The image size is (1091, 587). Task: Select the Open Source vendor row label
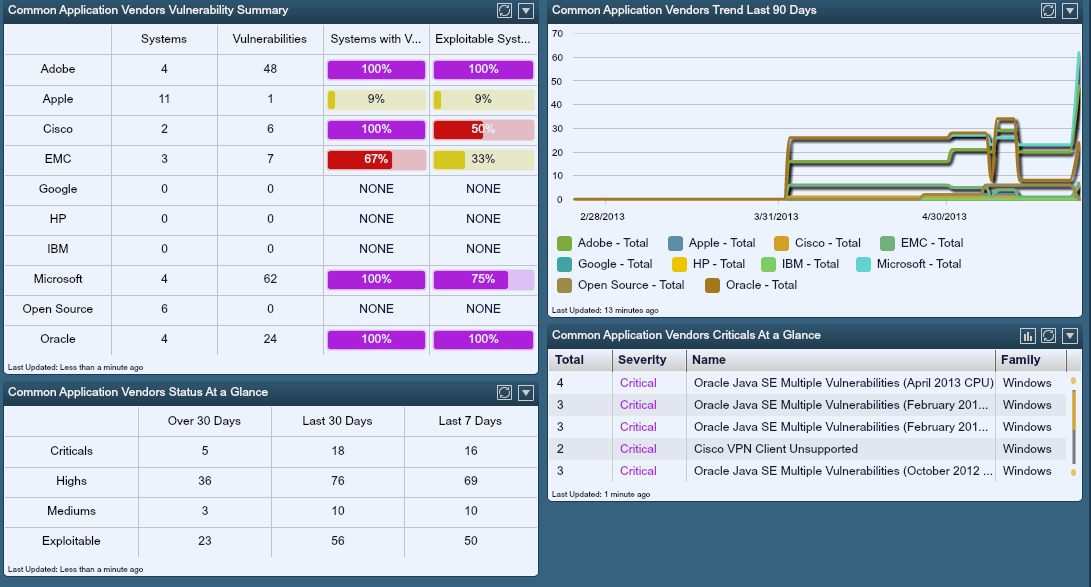point(58,309)
